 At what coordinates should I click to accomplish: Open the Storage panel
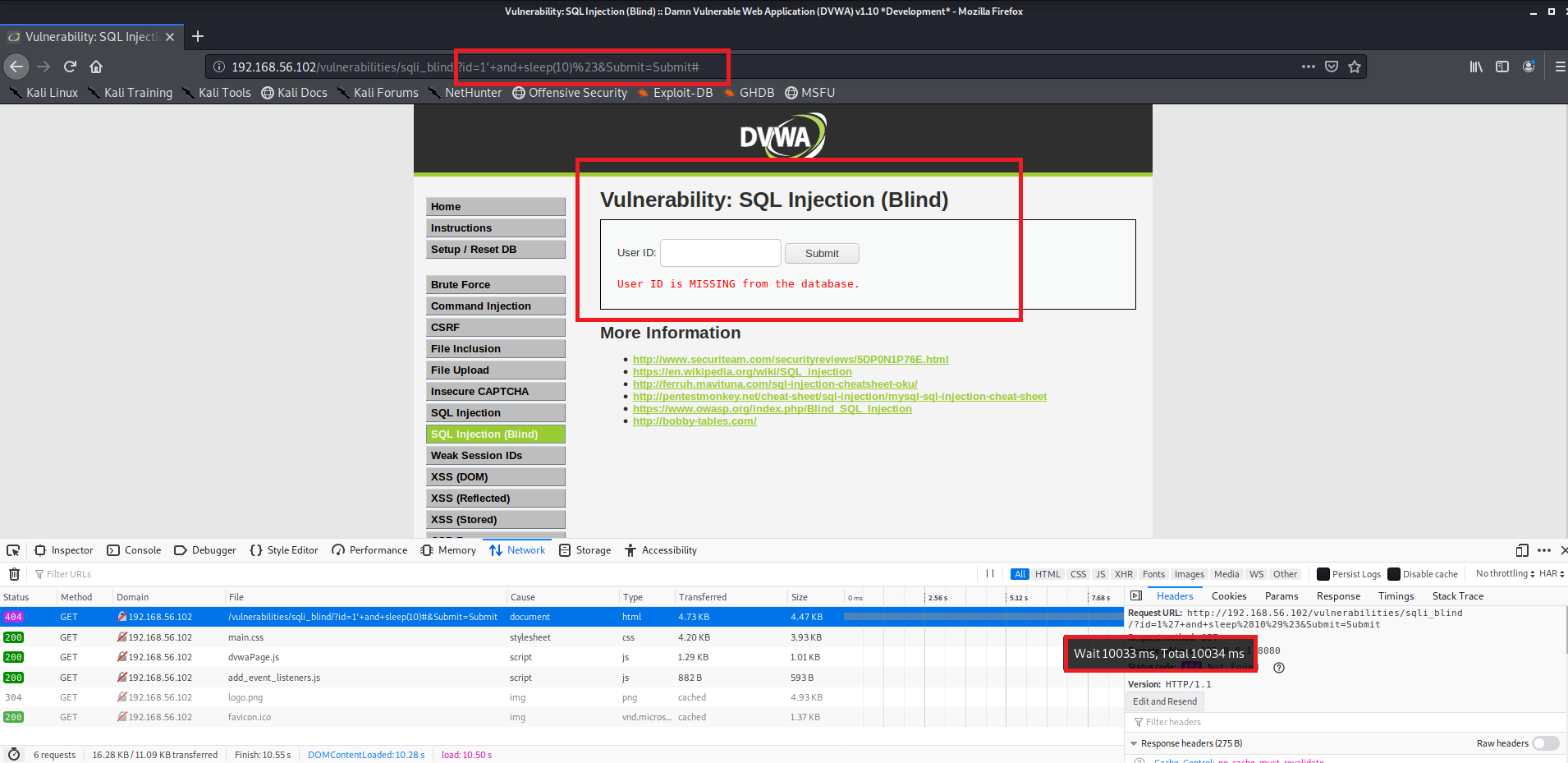tap(585, 550)
